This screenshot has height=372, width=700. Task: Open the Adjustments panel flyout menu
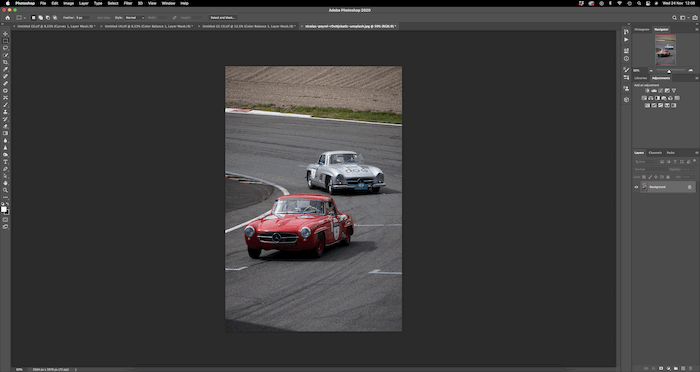[696, 78]
